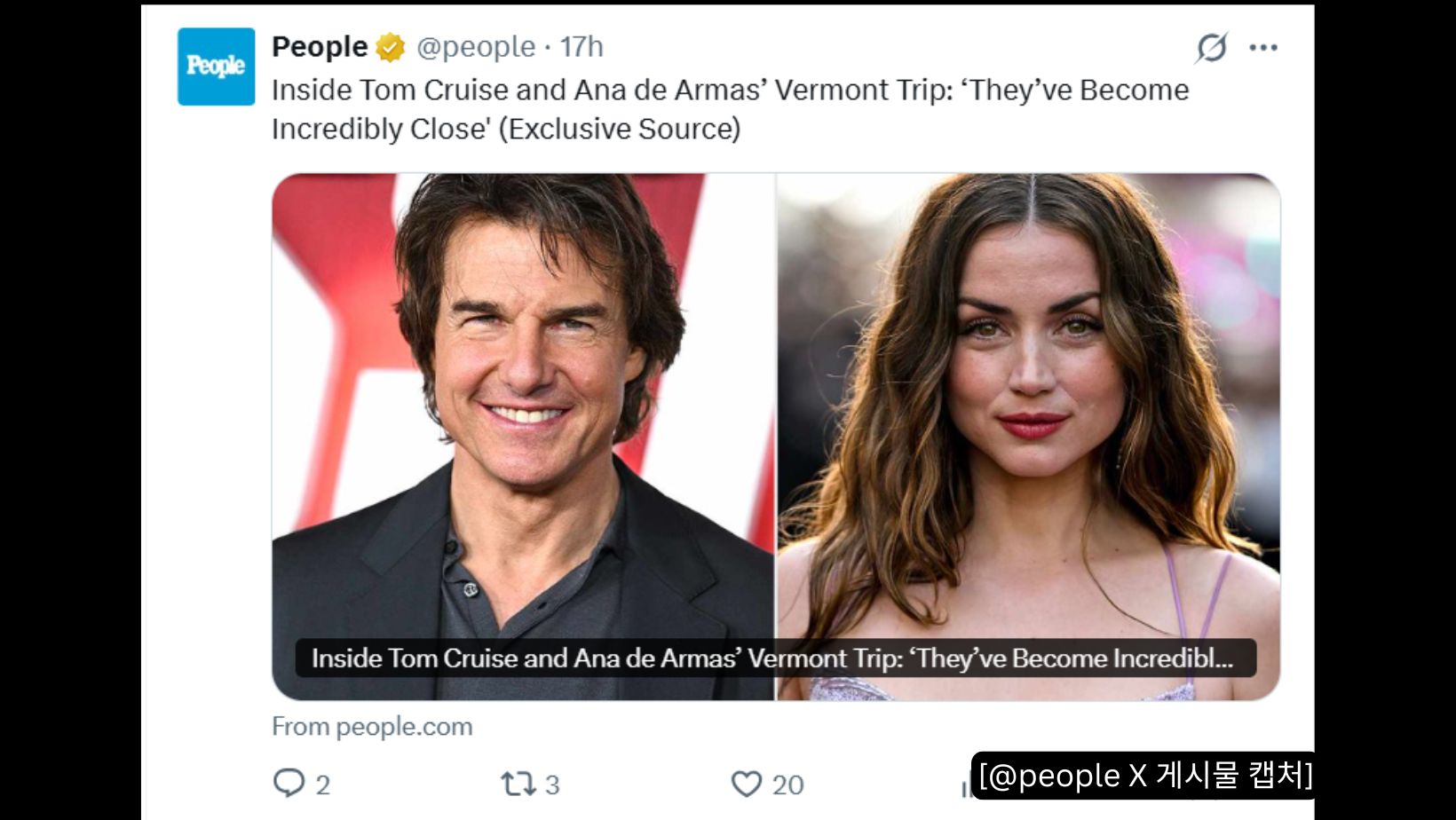The height and width of the screenshot is (820, 1456).
Task: Open the People display name link
Action: click(320, 46)
